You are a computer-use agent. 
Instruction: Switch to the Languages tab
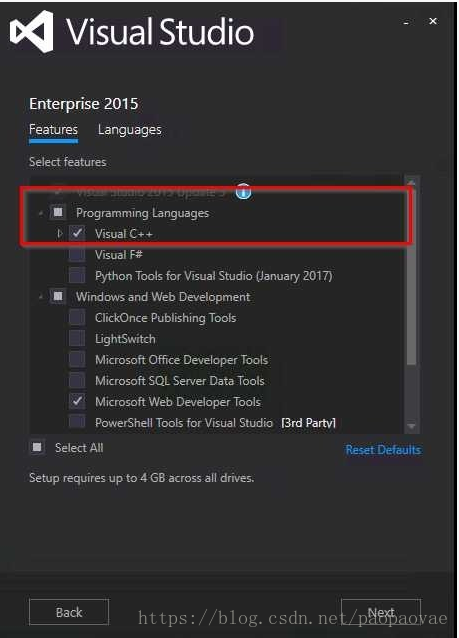[x=129, y=130]
